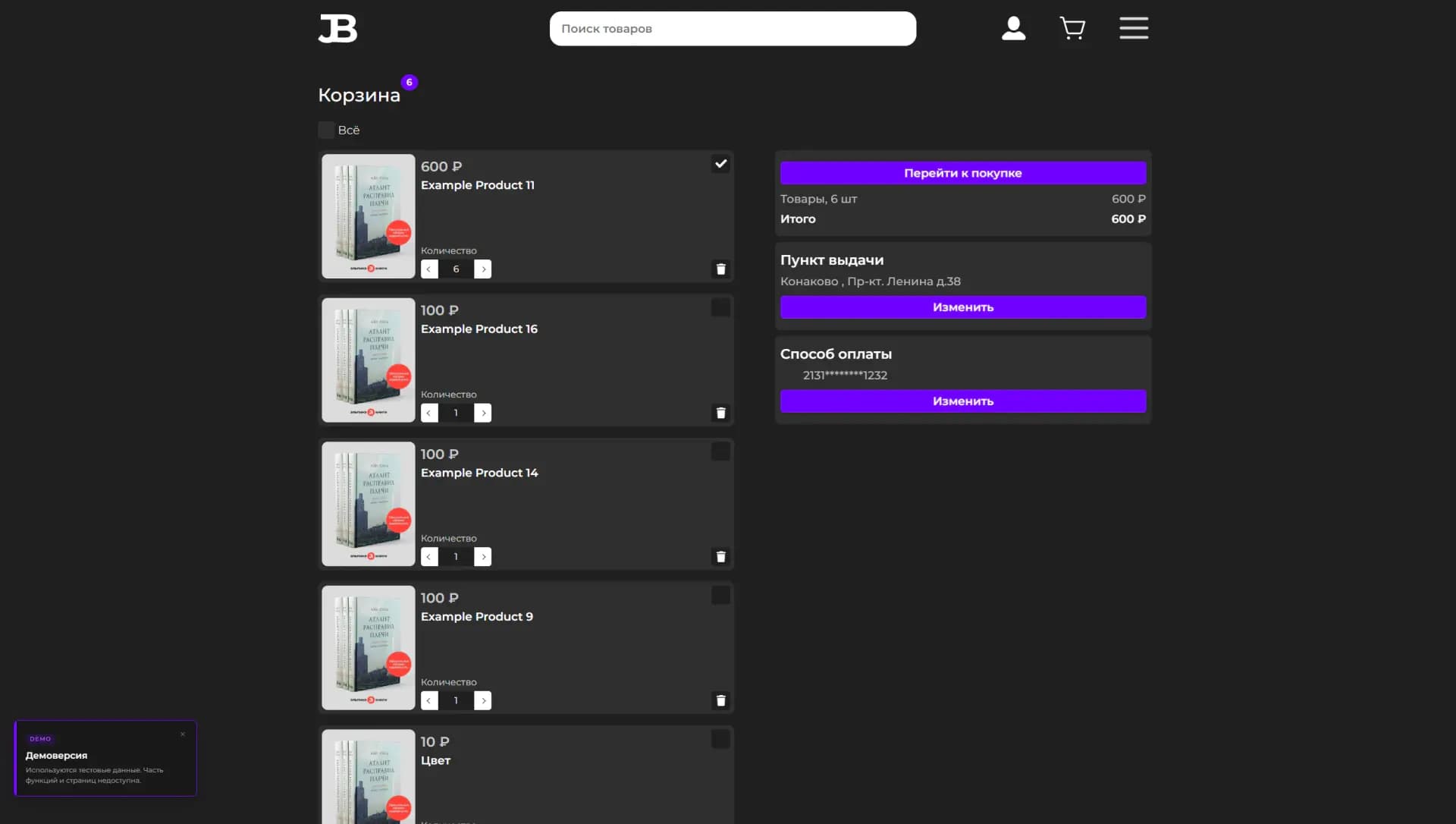Image resolution: width=1456 pixels, height=824 pixels.
Task: Delete Example Product 16 from cart
Action: point(720,413)
